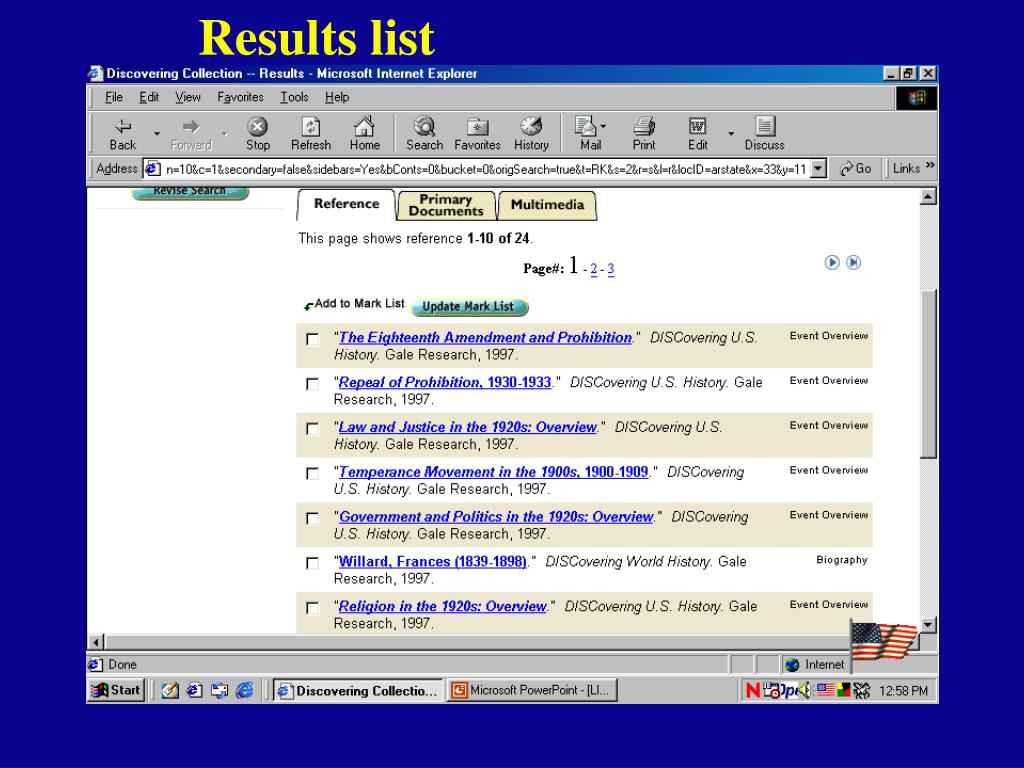The image size is (1024, 768).
Task: Open the Edit menu
Action: (x=149, y=97)
